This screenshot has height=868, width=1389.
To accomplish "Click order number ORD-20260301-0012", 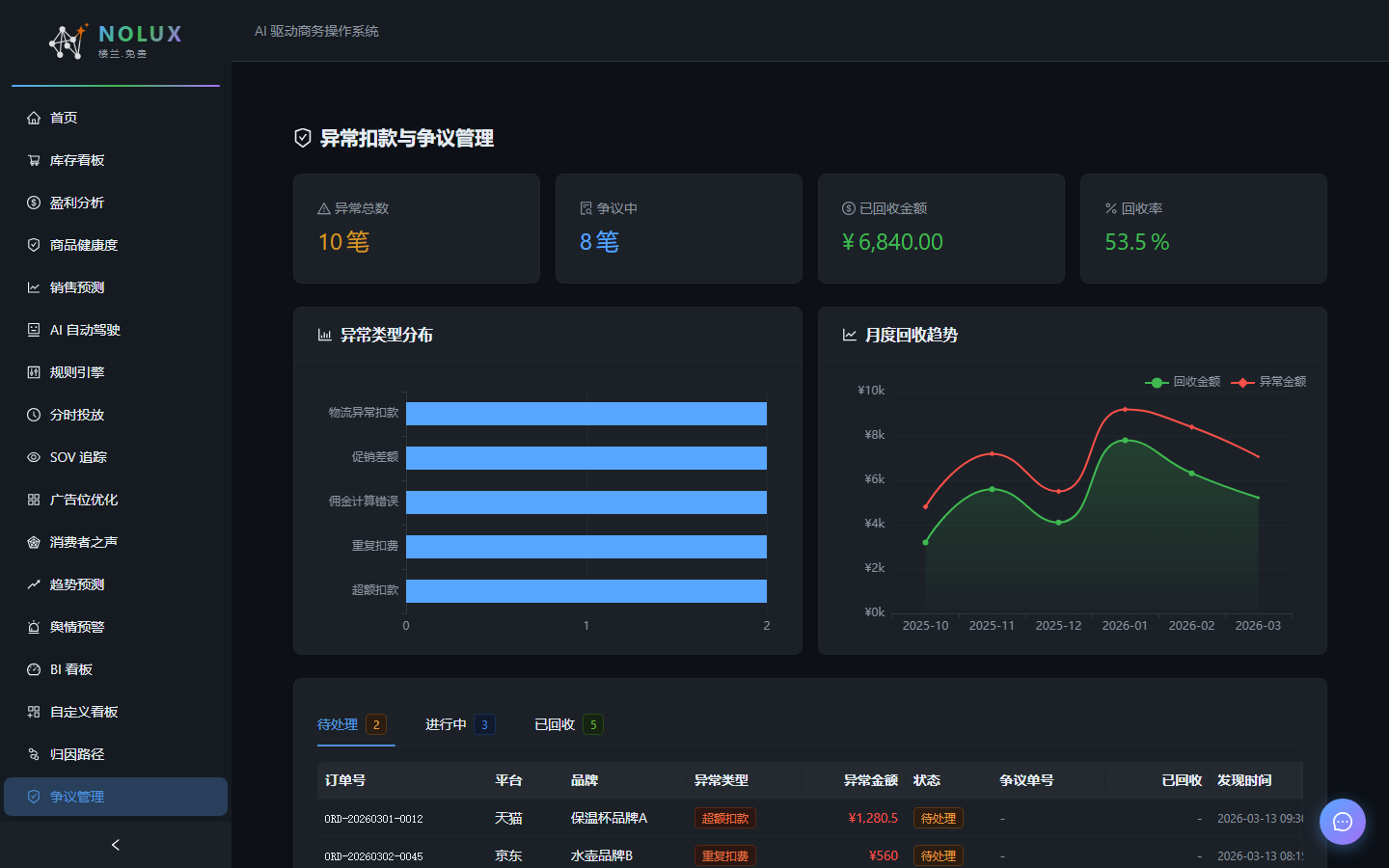I will [373, 819].
